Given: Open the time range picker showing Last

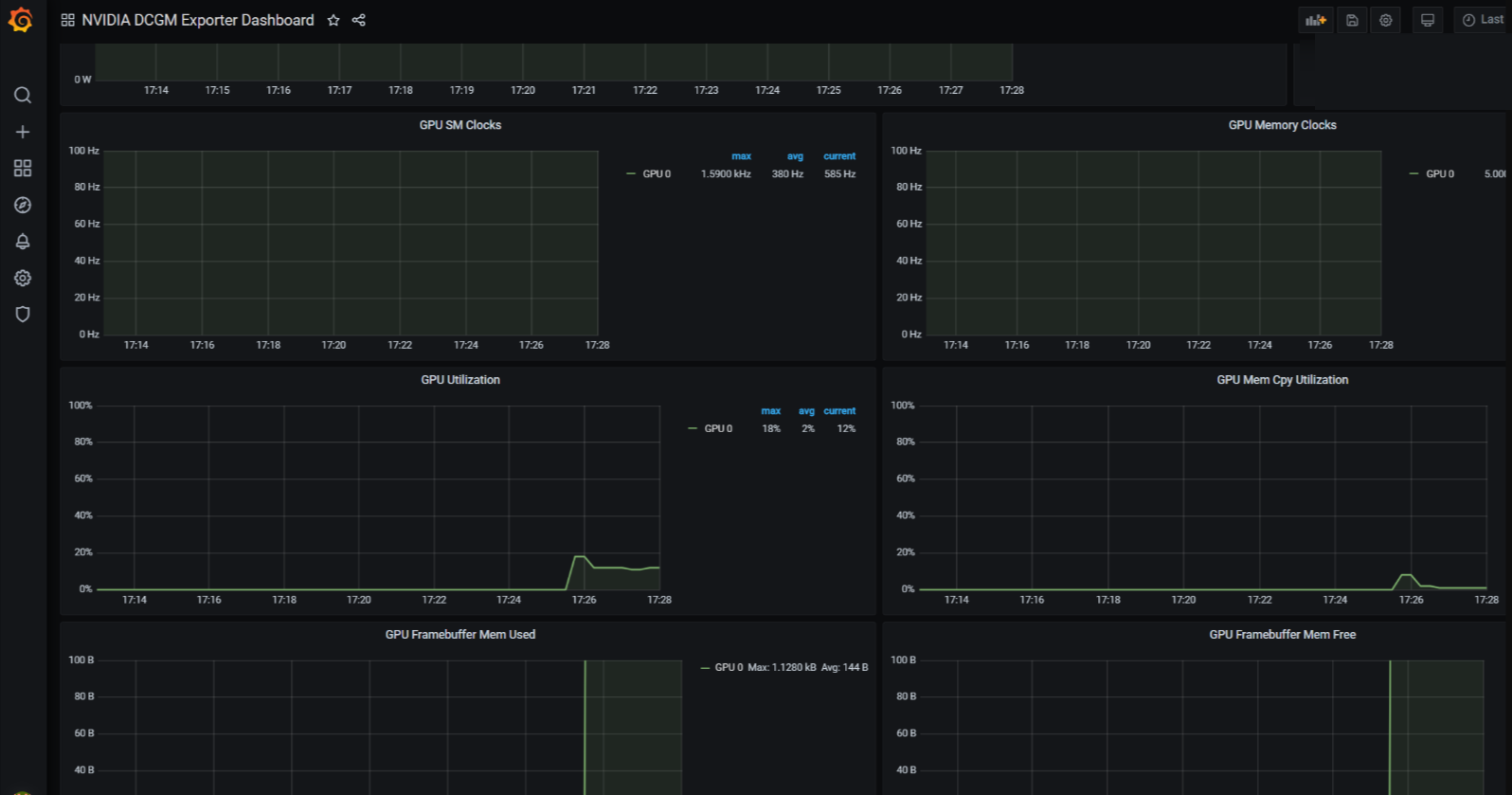Looking at the screenshot, I should click(1483, 20).
